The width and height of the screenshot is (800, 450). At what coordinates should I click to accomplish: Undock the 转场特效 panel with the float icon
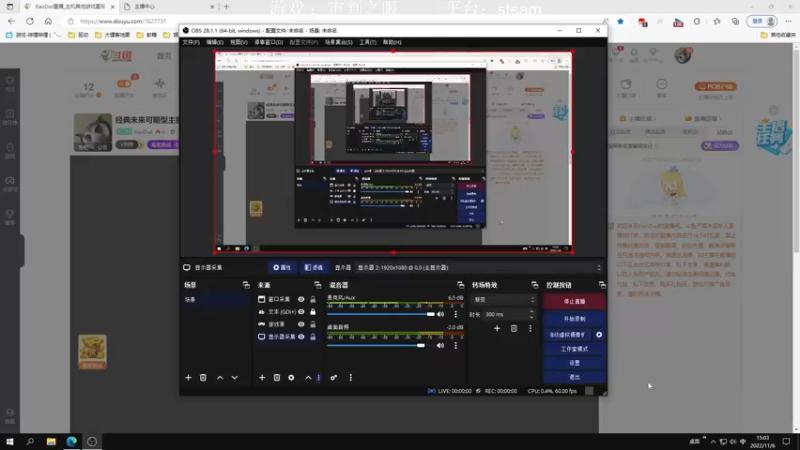[535, 285]
